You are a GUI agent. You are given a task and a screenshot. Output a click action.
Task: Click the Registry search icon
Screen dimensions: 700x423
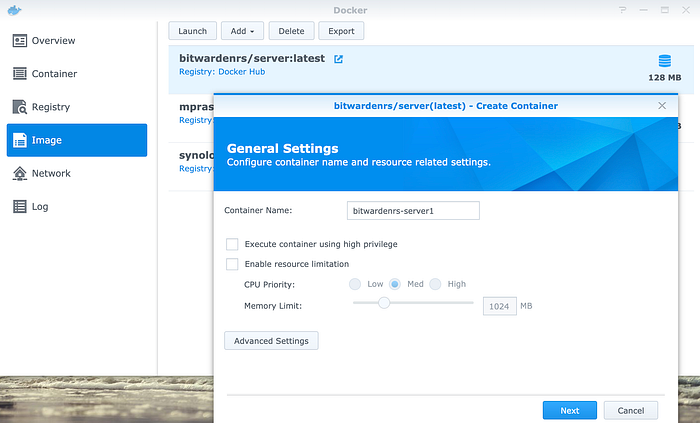pyautogui.click(x=20, y=107)
